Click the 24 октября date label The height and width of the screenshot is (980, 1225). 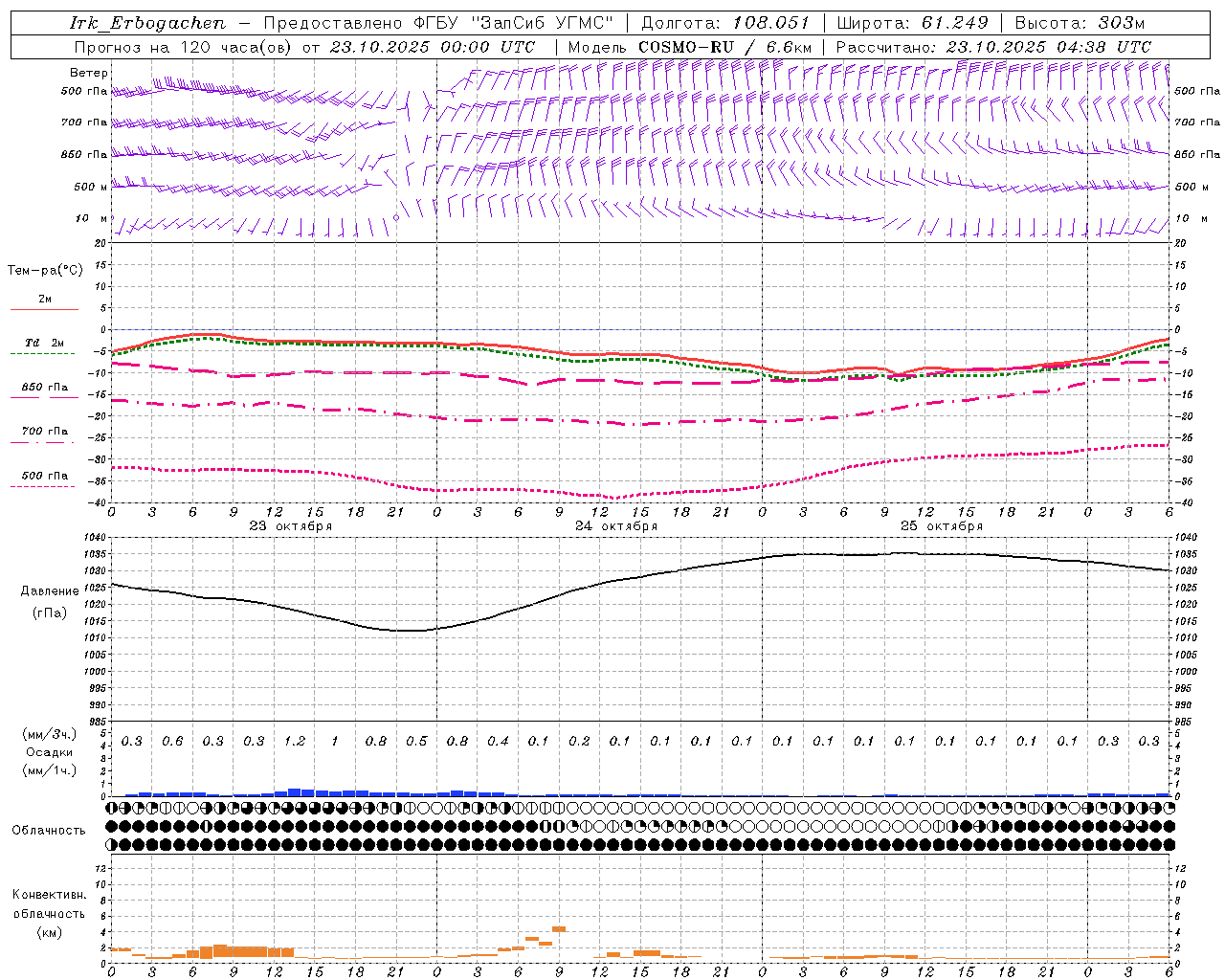click(616, 526)
